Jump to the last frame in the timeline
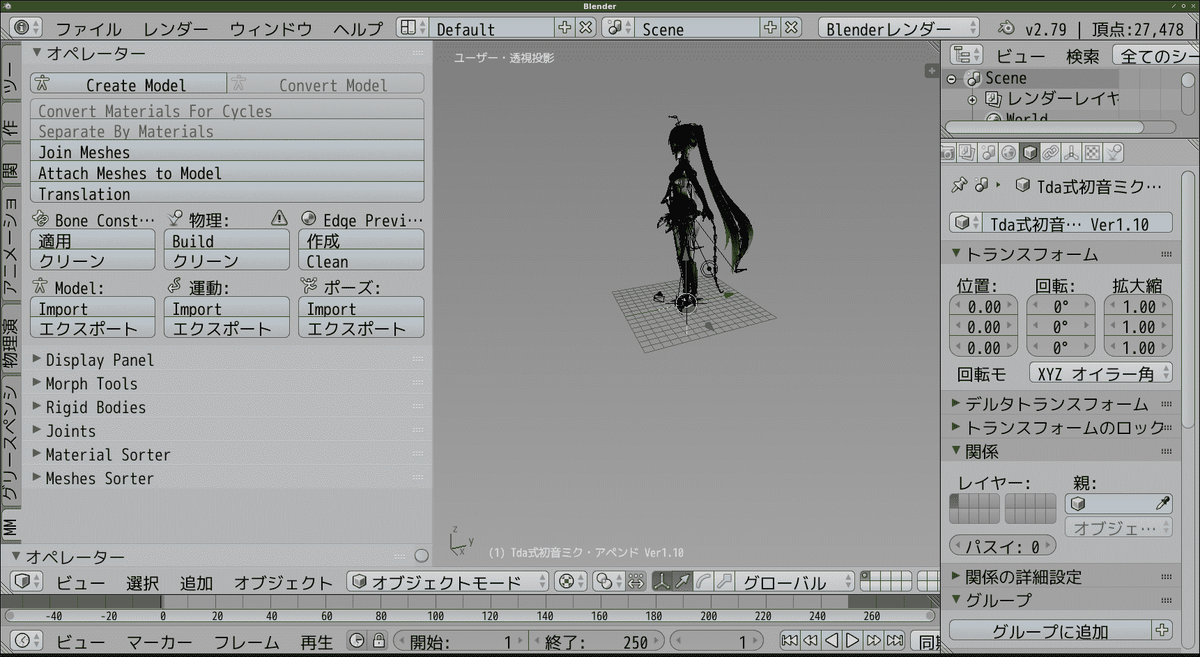 tap(895, 641)
